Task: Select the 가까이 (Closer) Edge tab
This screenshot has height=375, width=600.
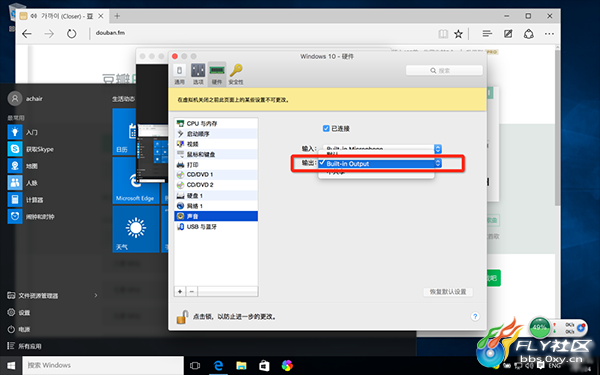Action: [61, 16]
